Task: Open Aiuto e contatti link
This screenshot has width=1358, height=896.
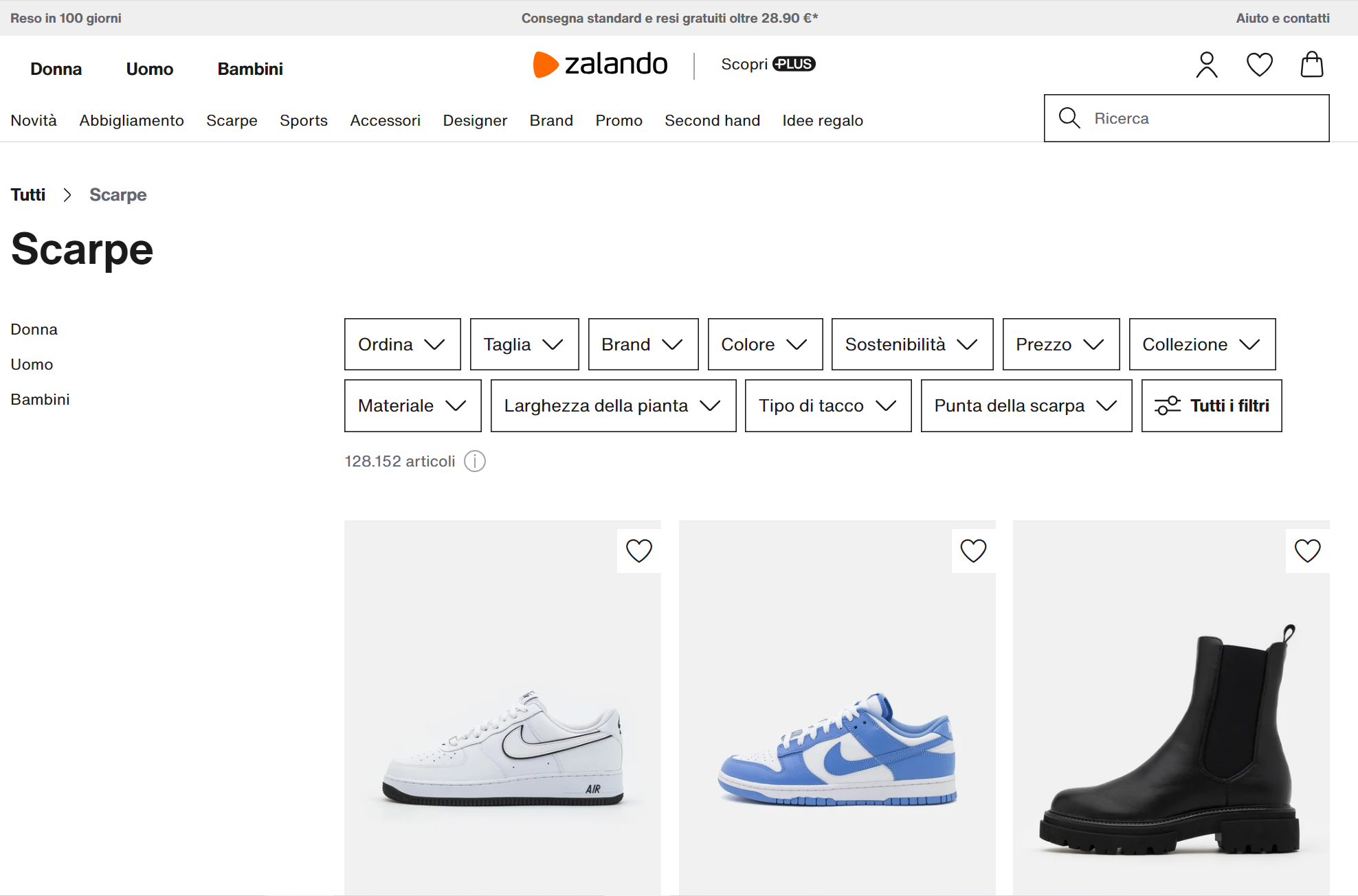Action: pos(1282,18)
